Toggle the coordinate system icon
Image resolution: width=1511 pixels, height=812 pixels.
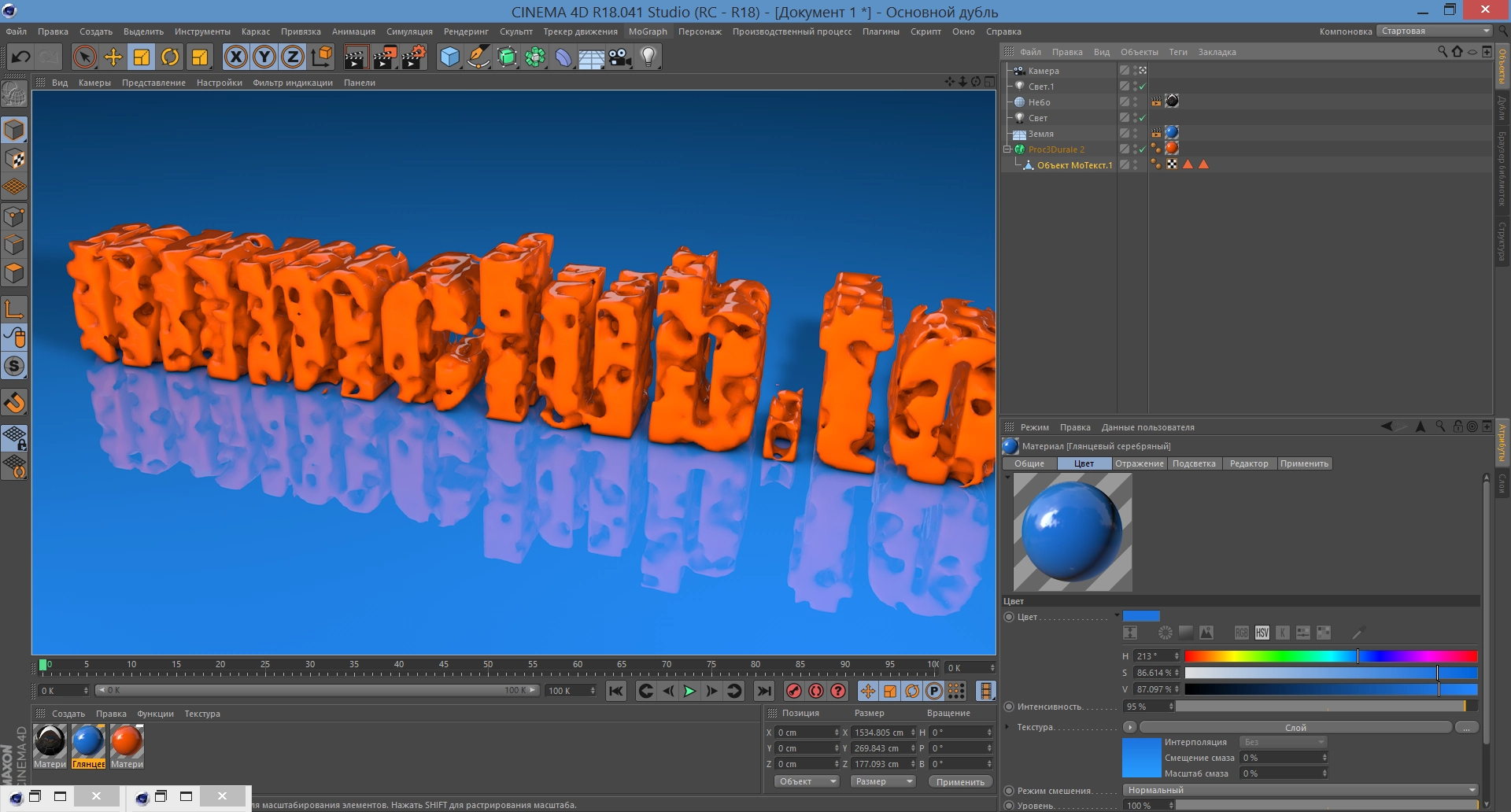tap(322, 57)
